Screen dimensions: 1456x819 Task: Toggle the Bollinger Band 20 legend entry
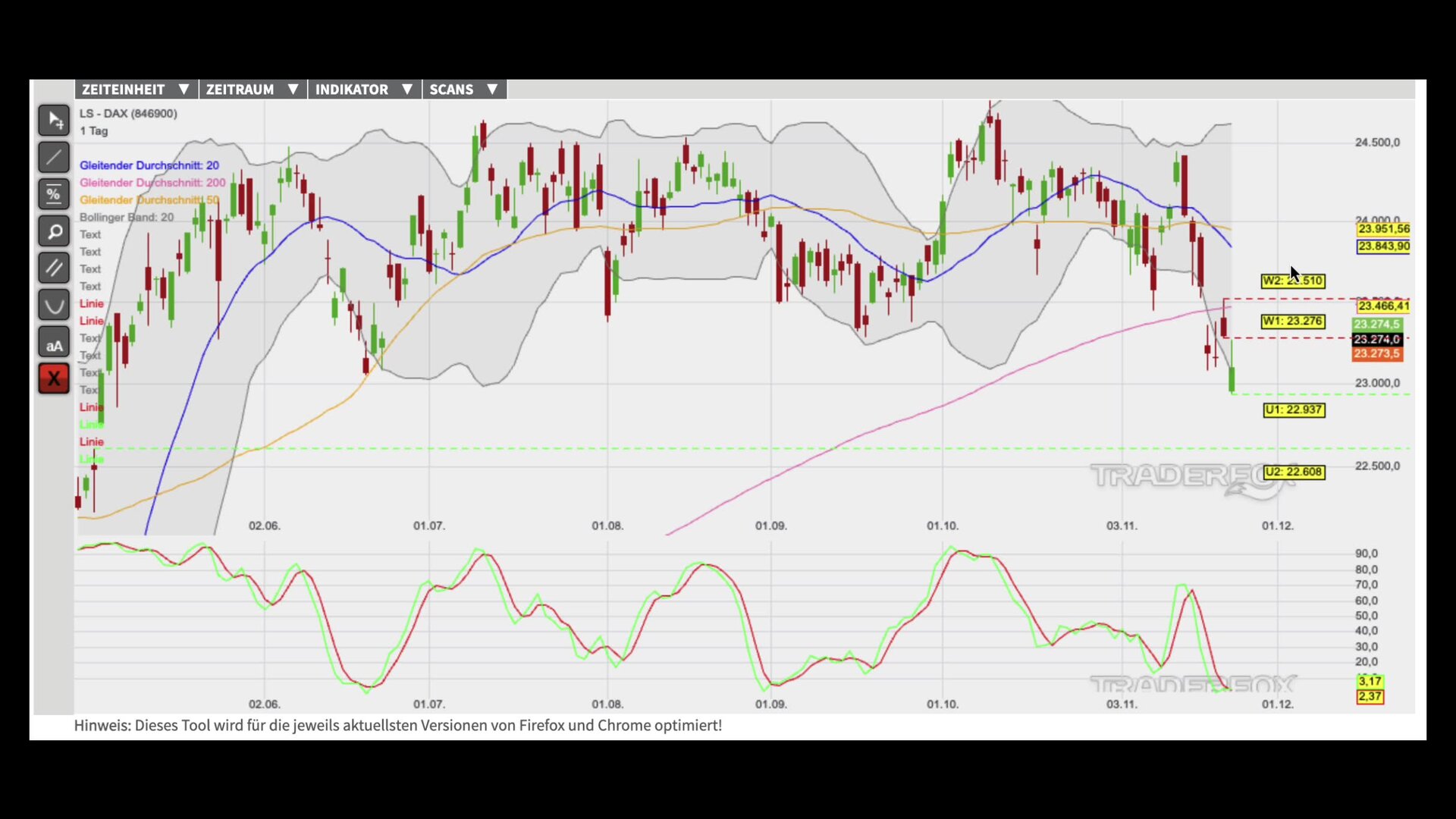(x=127, y=218)
